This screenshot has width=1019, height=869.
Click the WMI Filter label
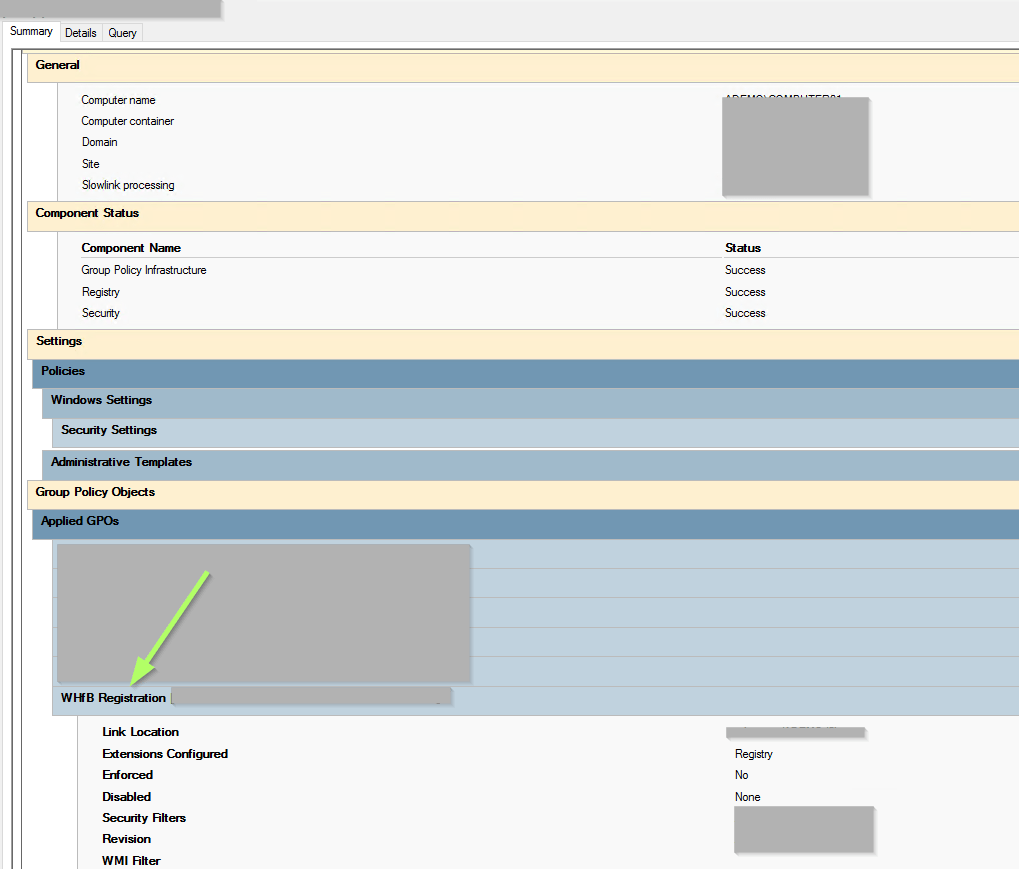[131, 861]
